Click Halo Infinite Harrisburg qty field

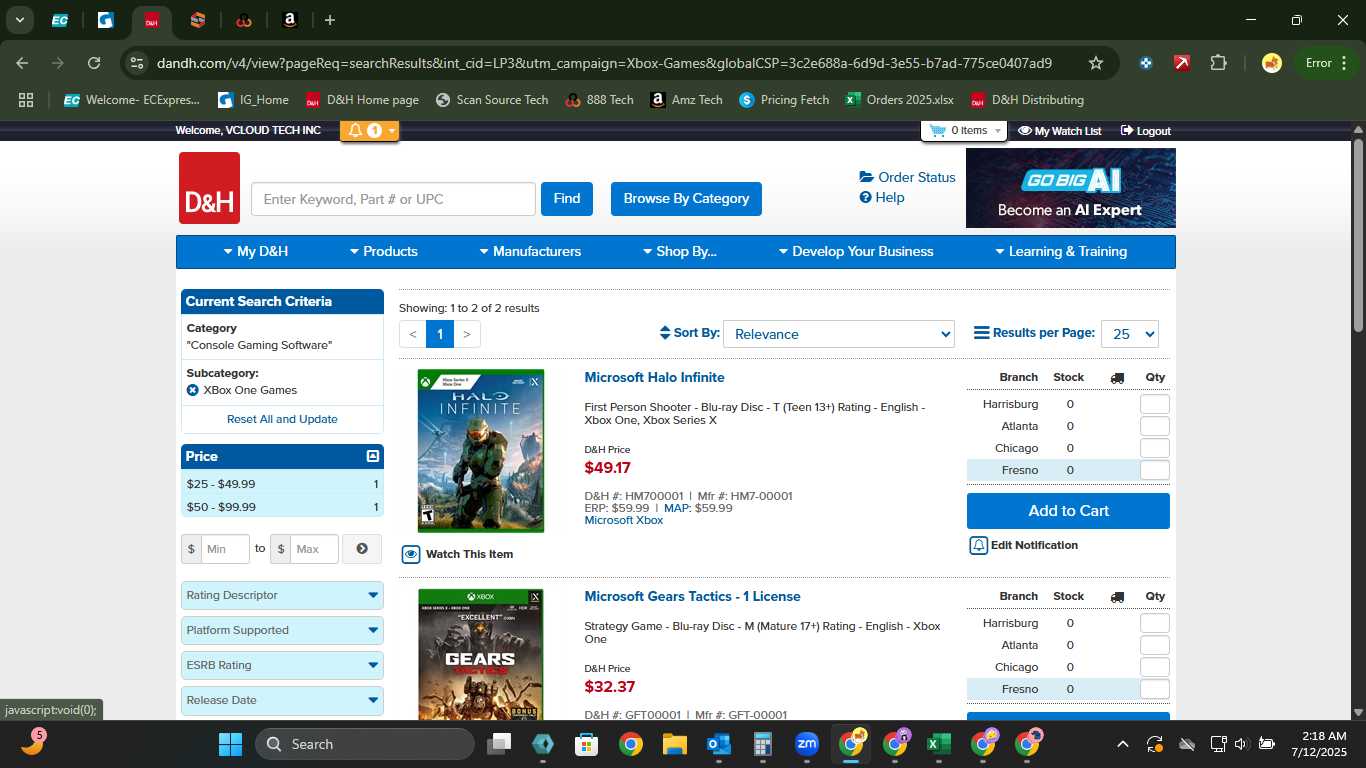tap(1155, 404)
